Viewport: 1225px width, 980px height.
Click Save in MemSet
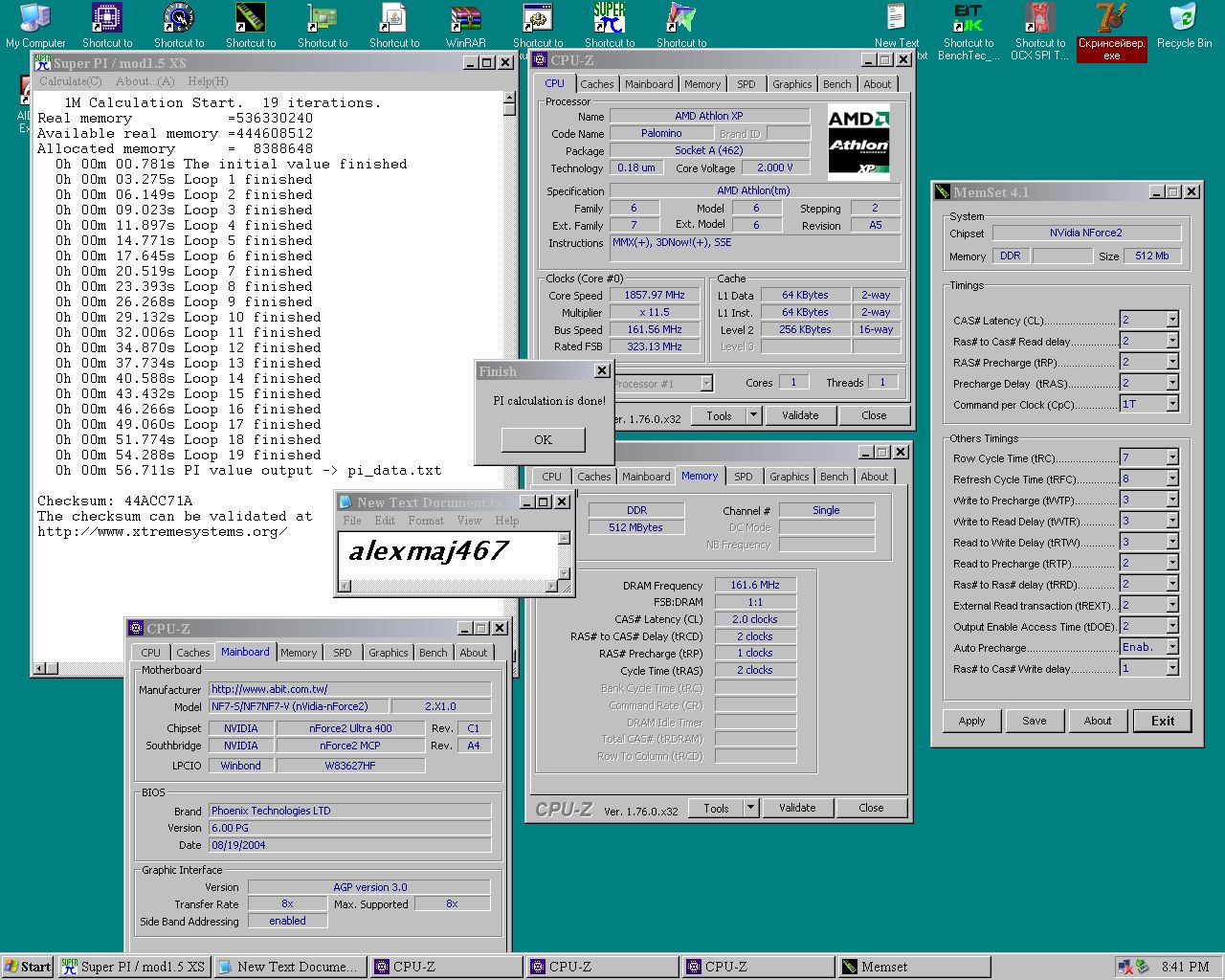(x=1035, y=721)
